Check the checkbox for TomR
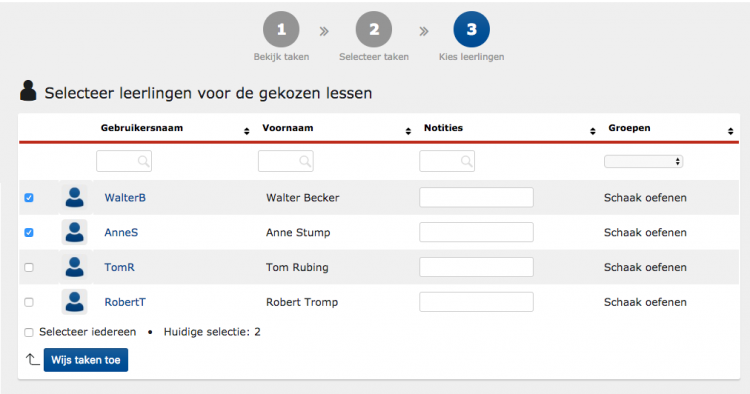The height and width of the screenshot is (394, 750). [29, 267]
